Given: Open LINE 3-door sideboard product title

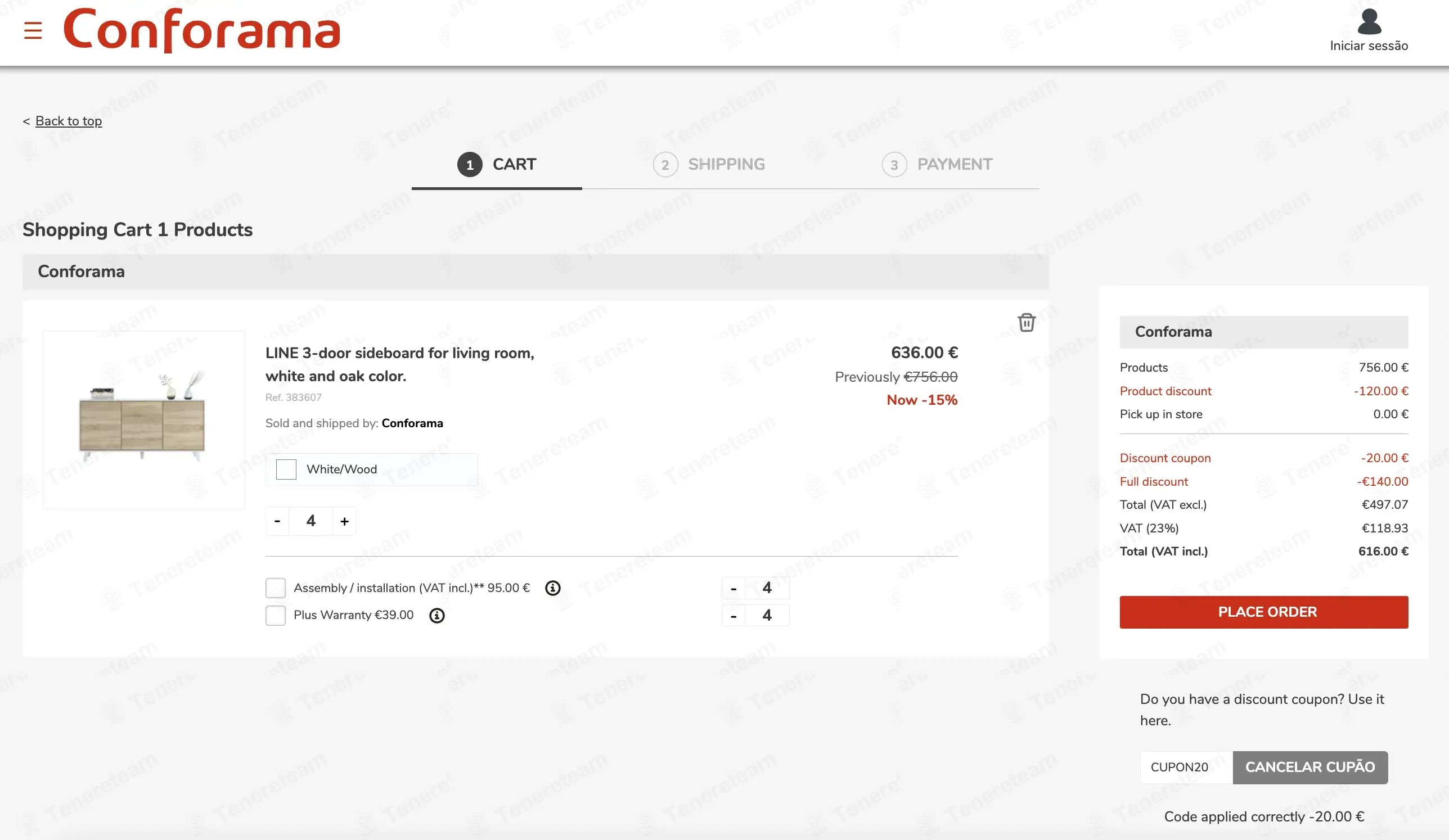Looking at the screenshot, I should coord(399,364).
